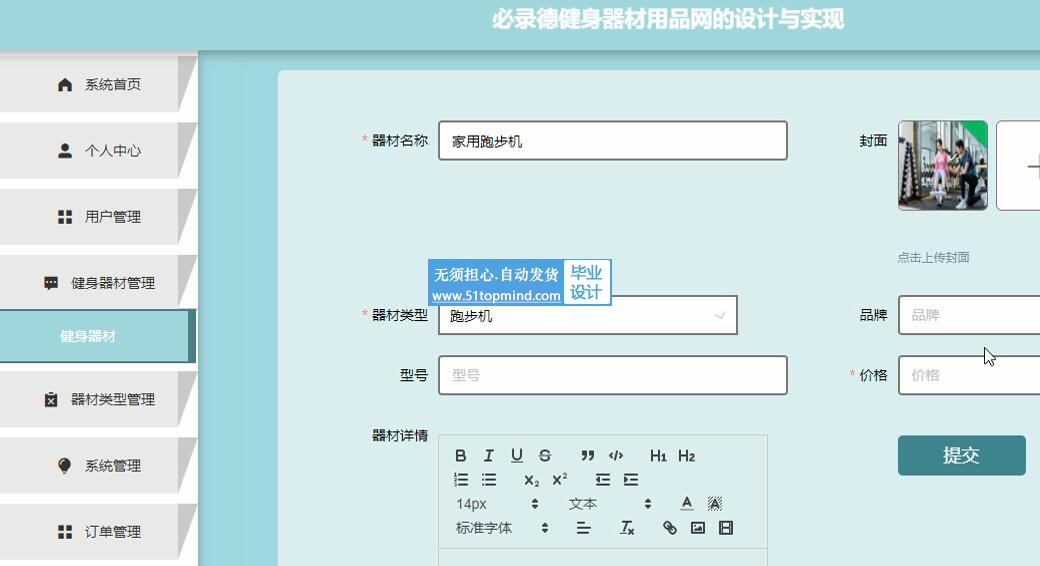The image size is (1040, 566).
Task: Expand the 器材类型 dropdown showing 跑步机
Action: pos(588,315)
